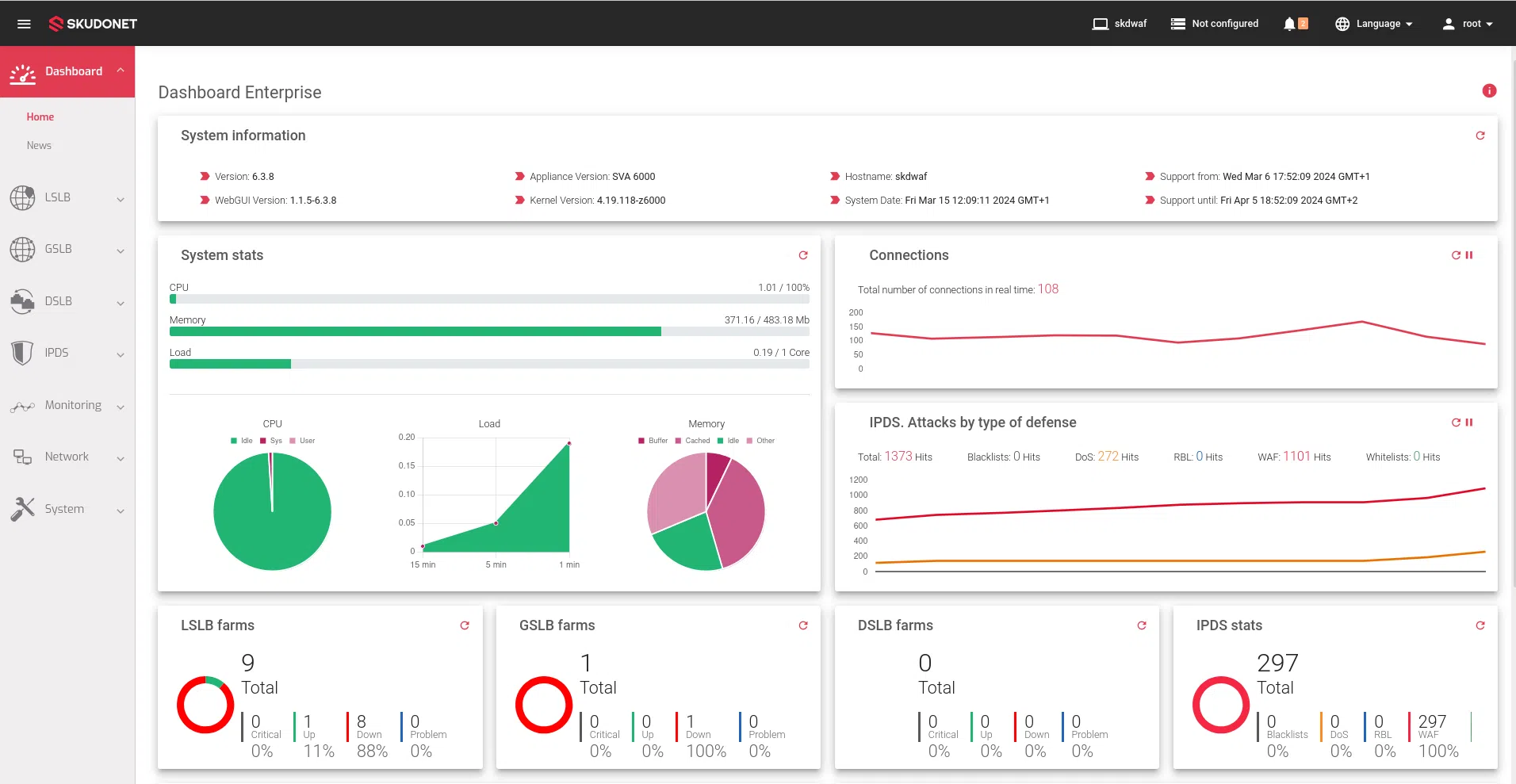Toggle Idle legend in CPU chart
Image resolution: width=1516 pixels, height=784 pixels.
pos(241,441)
